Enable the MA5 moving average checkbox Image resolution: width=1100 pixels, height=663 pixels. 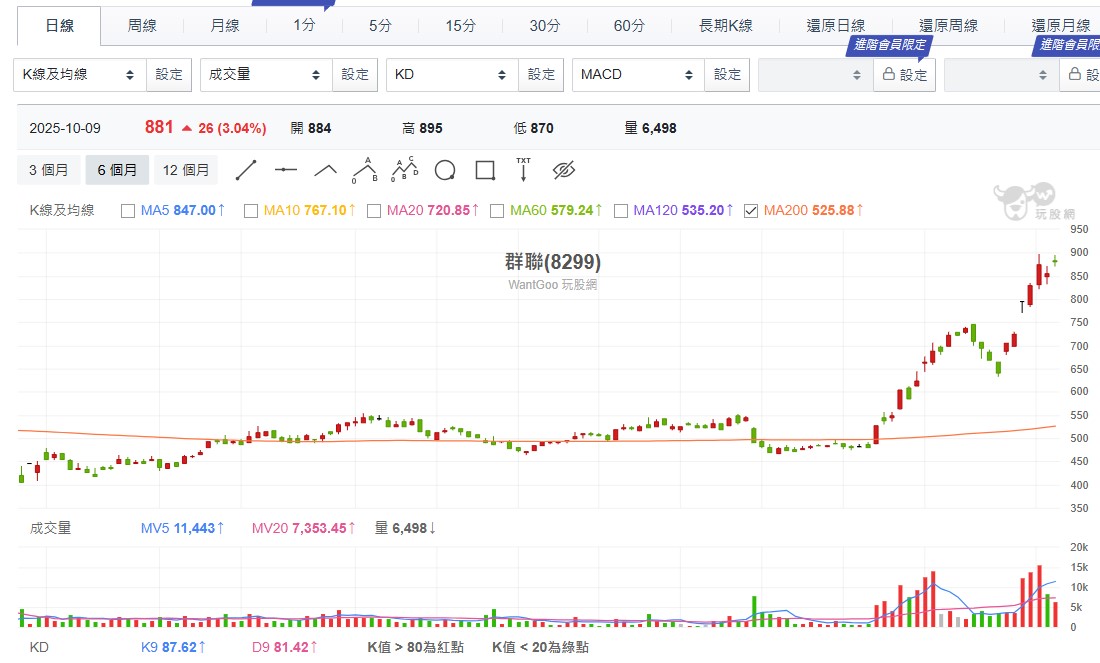tap(126, 210)
